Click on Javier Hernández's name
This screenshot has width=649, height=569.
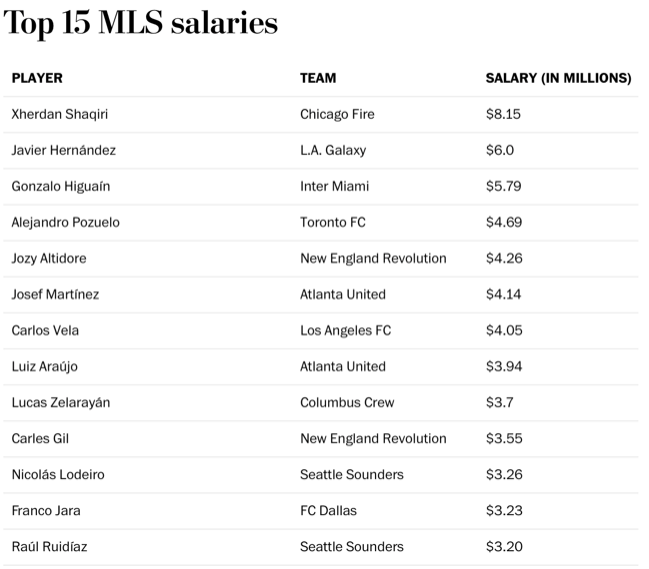63,150
